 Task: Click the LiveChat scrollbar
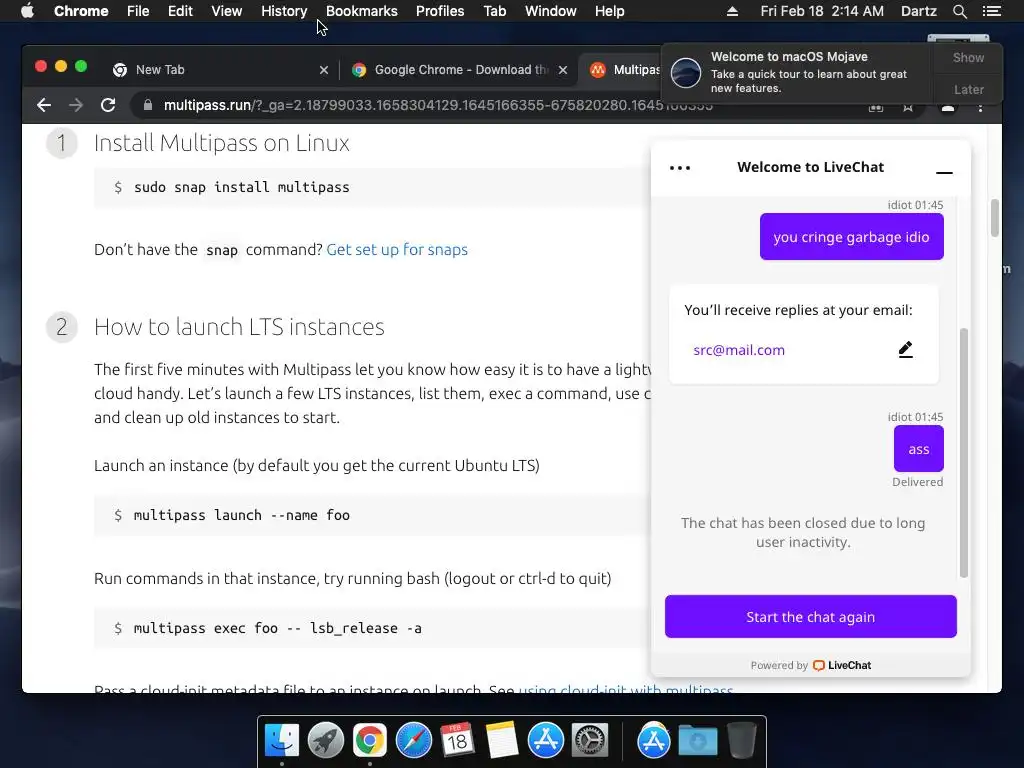(x=963, y=453)
